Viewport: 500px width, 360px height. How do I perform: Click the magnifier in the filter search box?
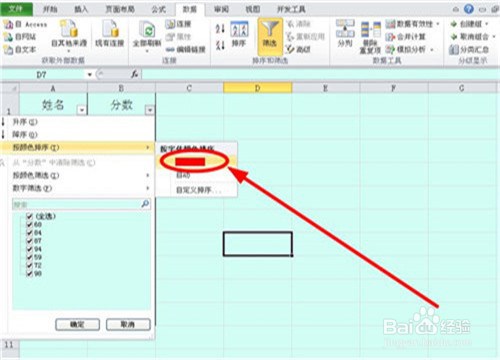(145, 203)
